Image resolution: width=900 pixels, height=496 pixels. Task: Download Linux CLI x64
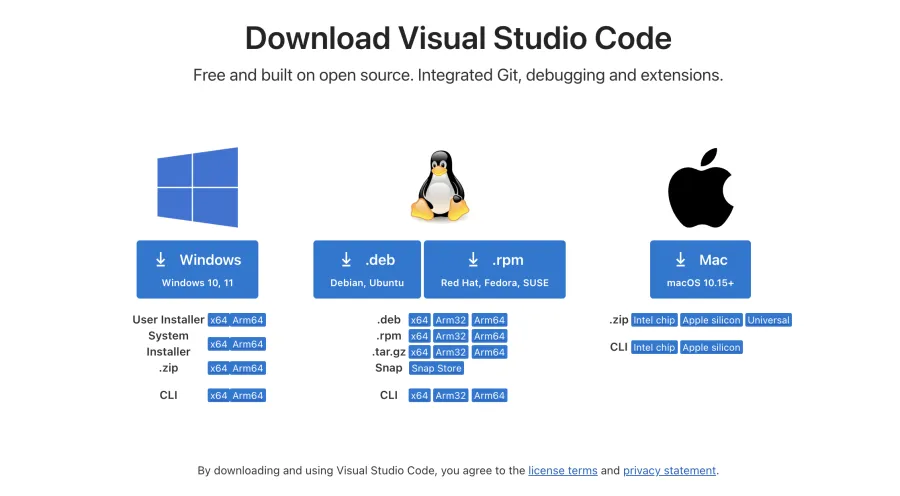click(x=420, y=396)
